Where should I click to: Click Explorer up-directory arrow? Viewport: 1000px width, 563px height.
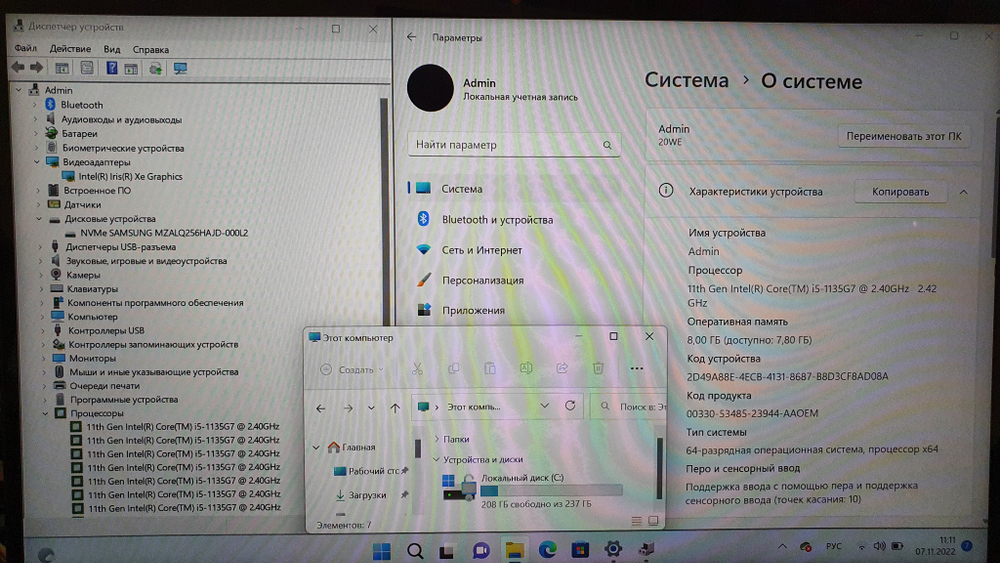[395, 407]
